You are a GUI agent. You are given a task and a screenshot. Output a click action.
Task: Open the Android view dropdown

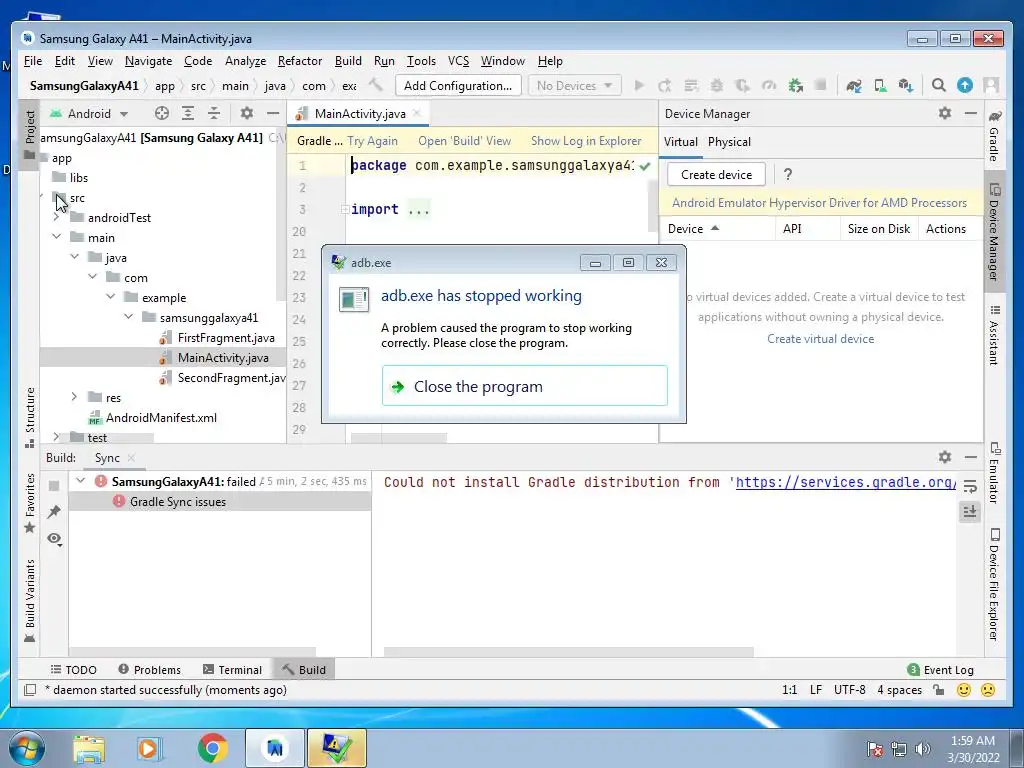[89, 114]
